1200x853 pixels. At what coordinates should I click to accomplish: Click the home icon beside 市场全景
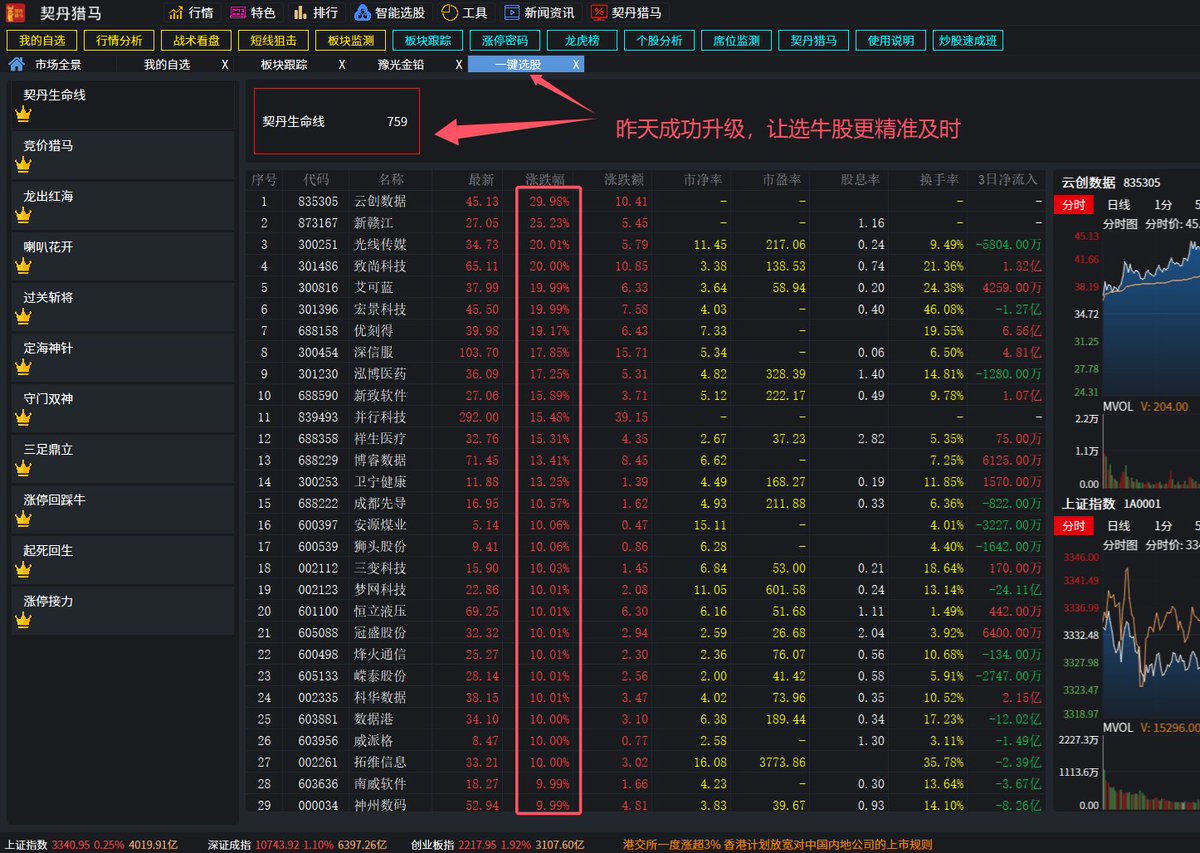17,64
